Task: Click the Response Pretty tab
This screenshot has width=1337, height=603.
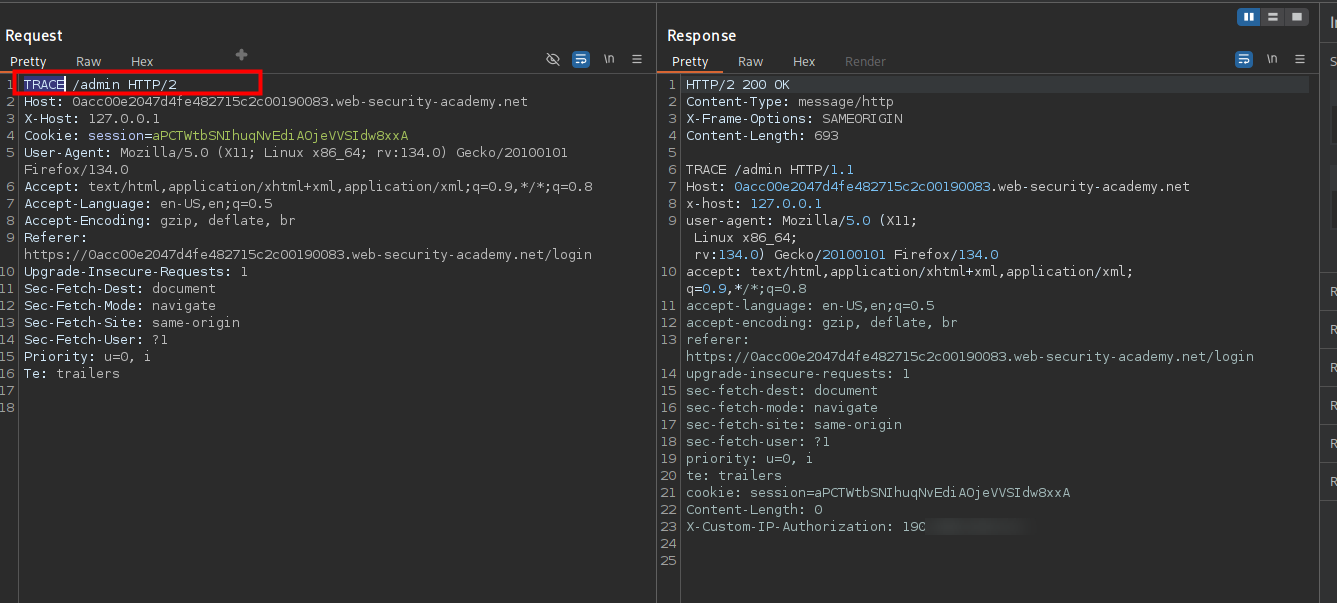Action: 690,62
